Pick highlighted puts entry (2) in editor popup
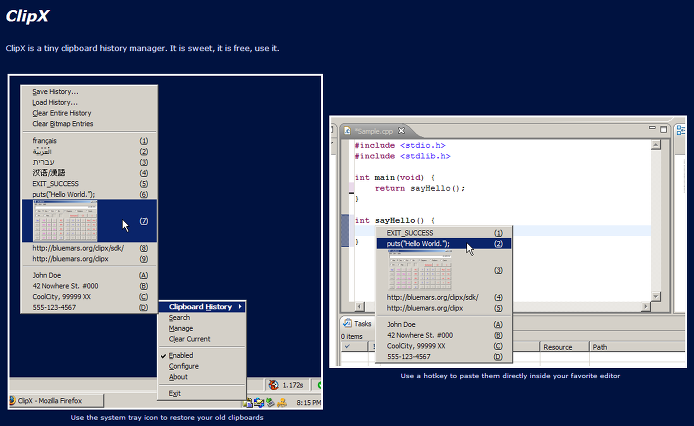 444,244
